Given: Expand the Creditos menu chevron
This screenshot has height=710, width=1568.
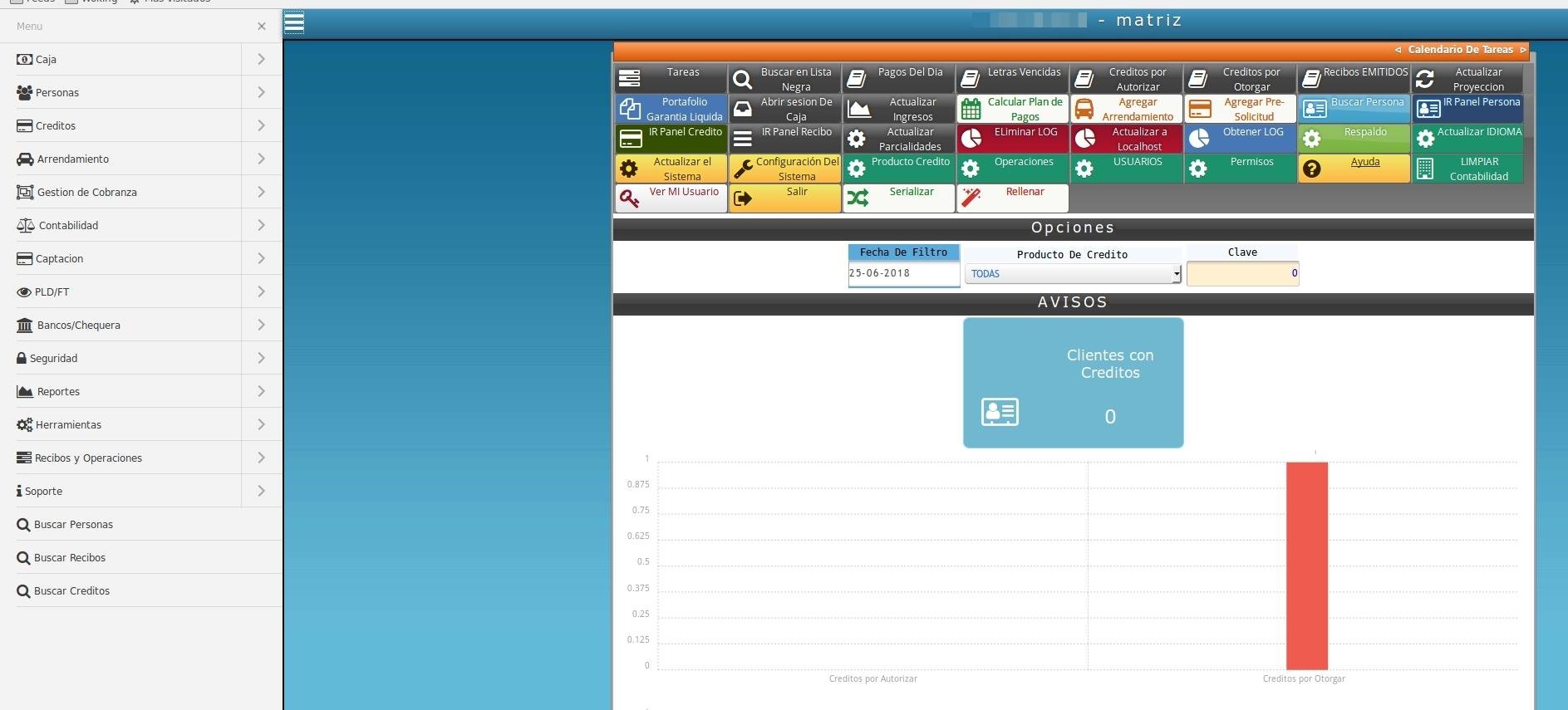Looking at the screenshot, I should (261, 125).
